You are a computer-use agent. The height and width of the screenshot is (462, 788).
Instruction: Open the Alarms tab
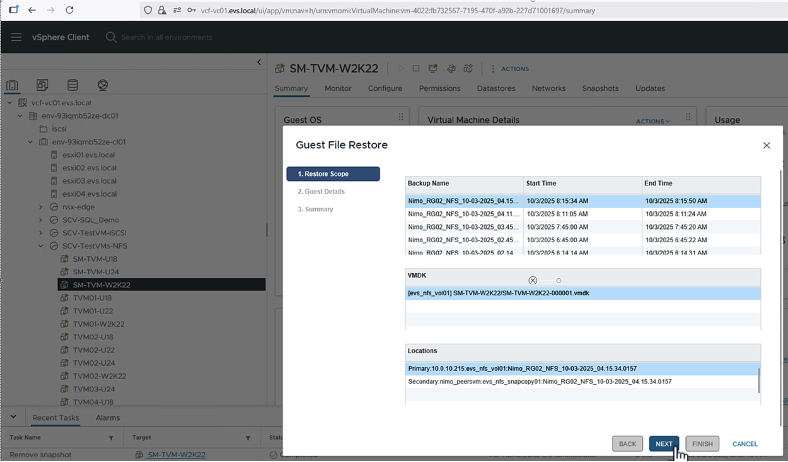coord(108,418)
